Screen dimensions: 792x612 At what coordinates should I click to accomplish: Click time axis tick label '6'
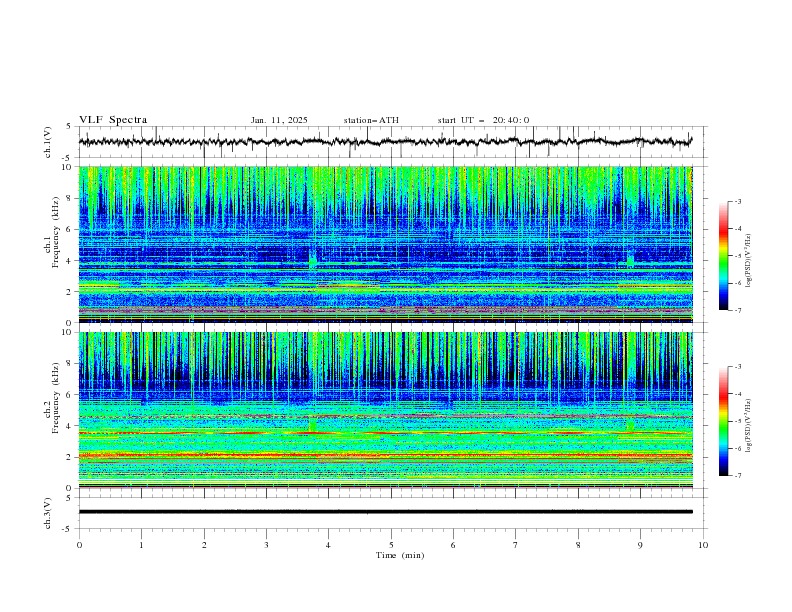point(453,545)
